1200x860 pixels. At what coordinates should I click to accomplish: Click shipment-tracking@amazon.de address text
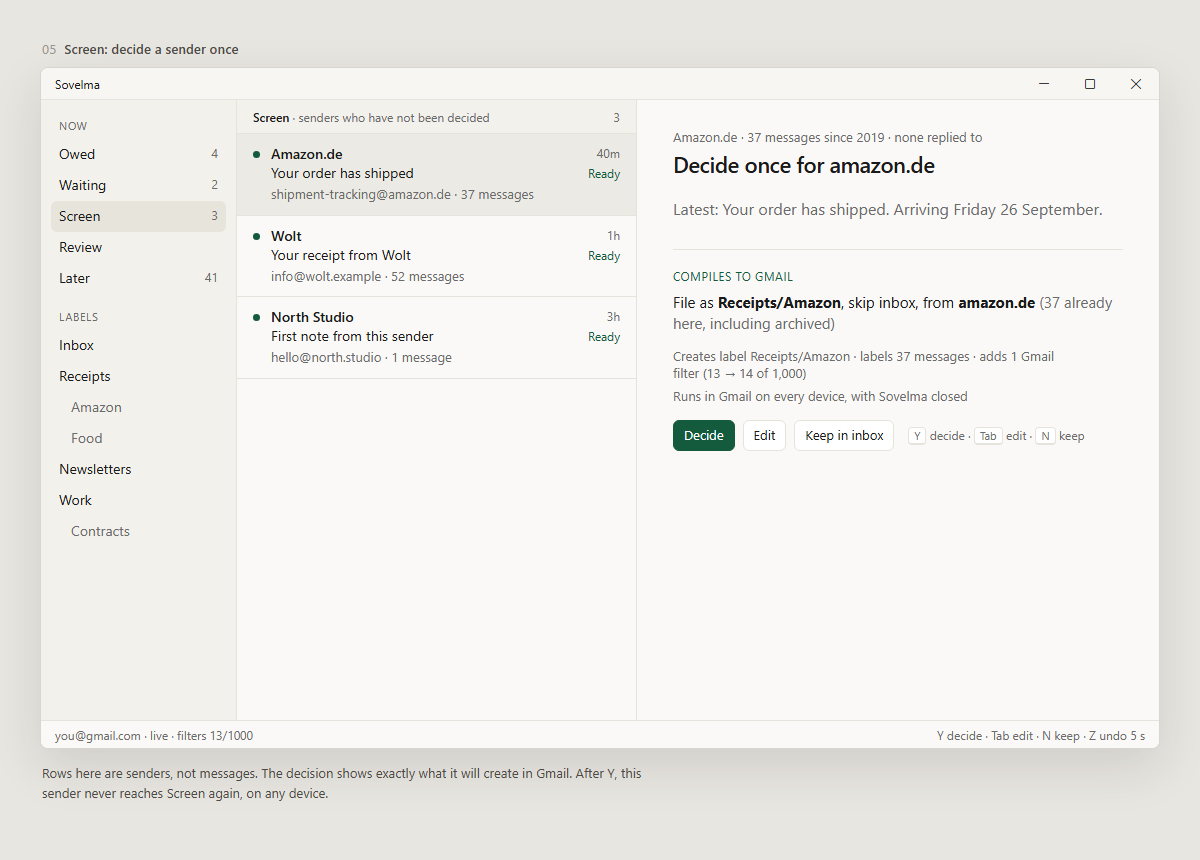point(361,195)
